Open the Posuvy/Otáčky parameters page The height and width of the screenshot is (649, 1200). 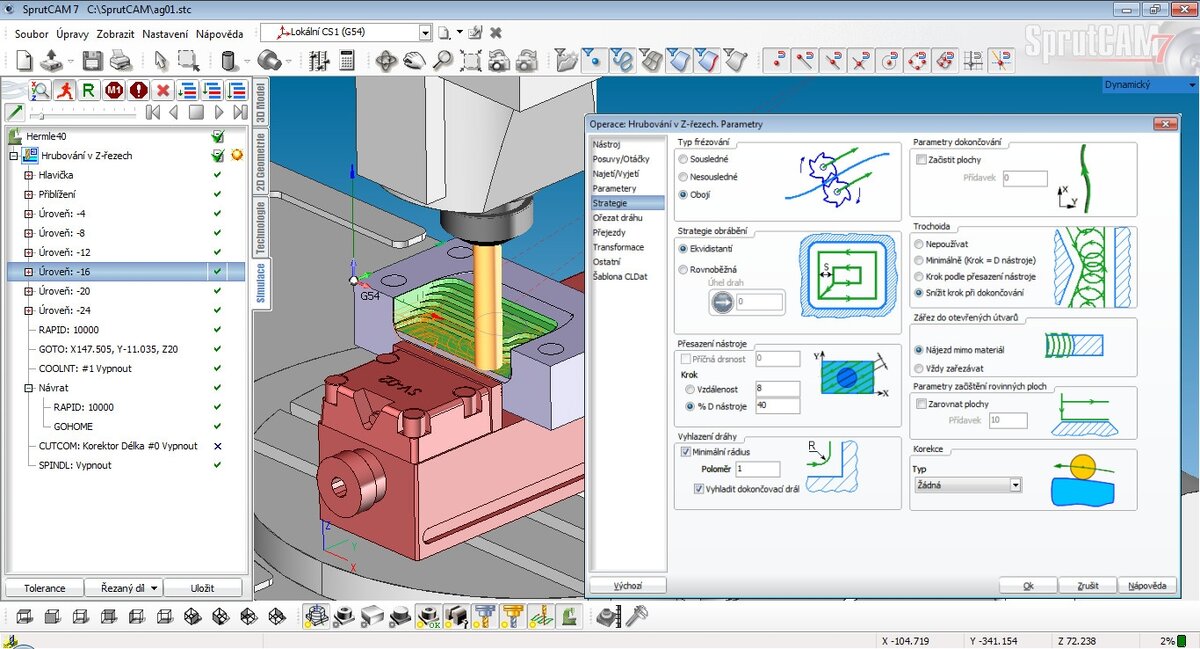click(621, 159)
